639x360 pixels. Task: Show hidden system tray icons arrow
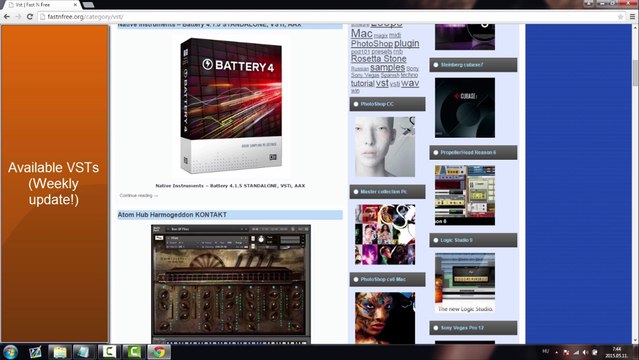tap(557, 352)
